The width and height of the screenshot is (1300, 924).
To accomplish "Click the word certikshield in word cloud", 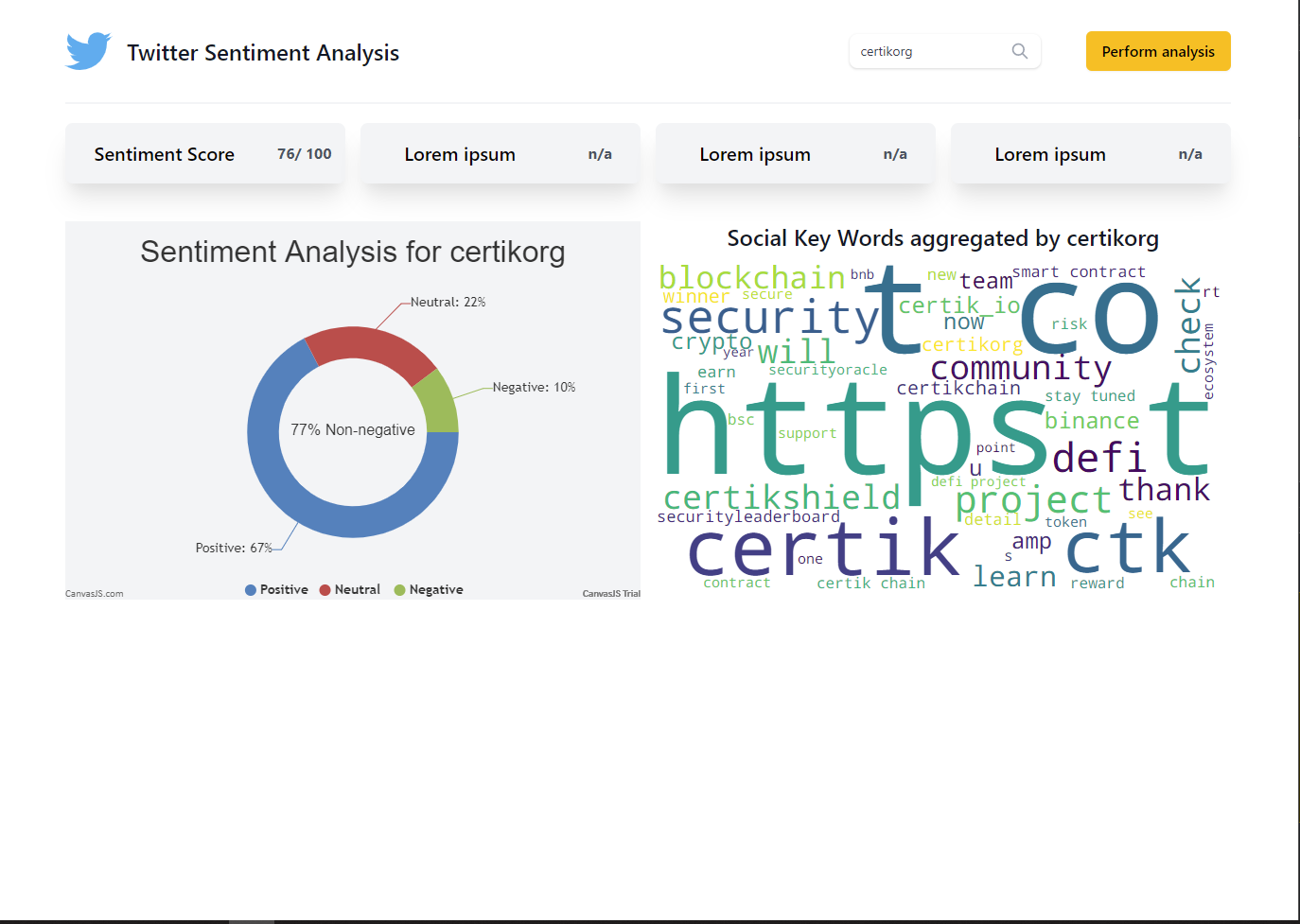I will (x=782, y=497).
